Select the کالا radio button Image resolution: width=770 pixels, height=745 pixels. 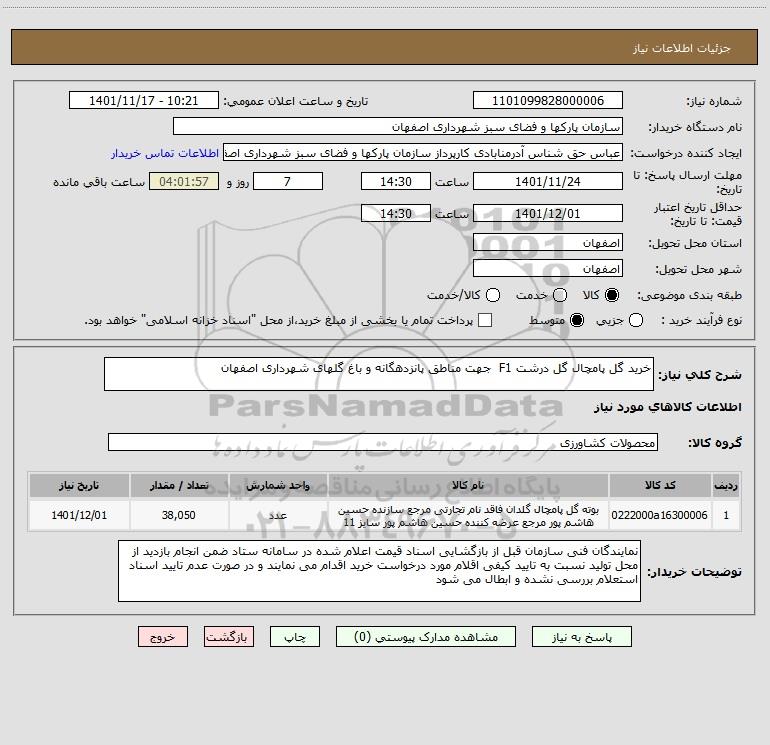click(x=612, y=295)
